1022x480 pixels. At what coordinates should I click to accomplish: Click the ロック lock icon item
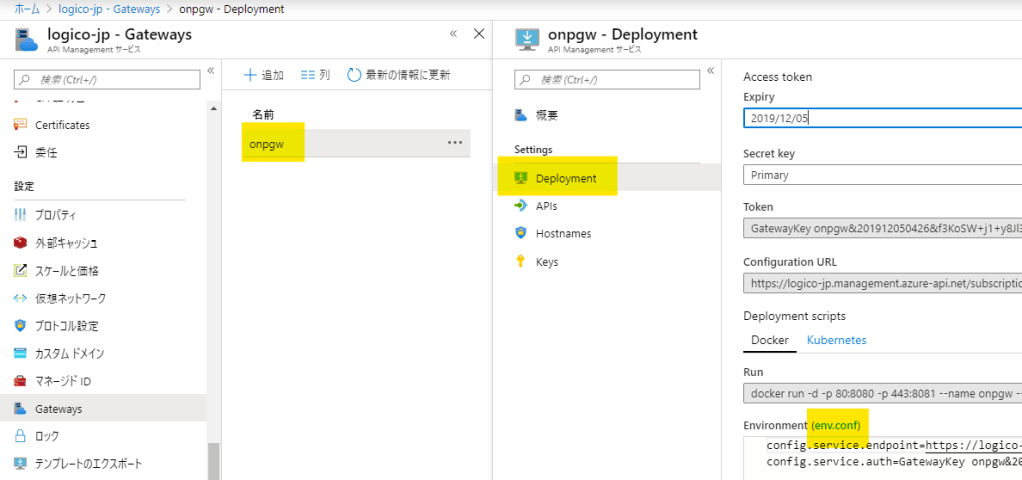[20, 436]
